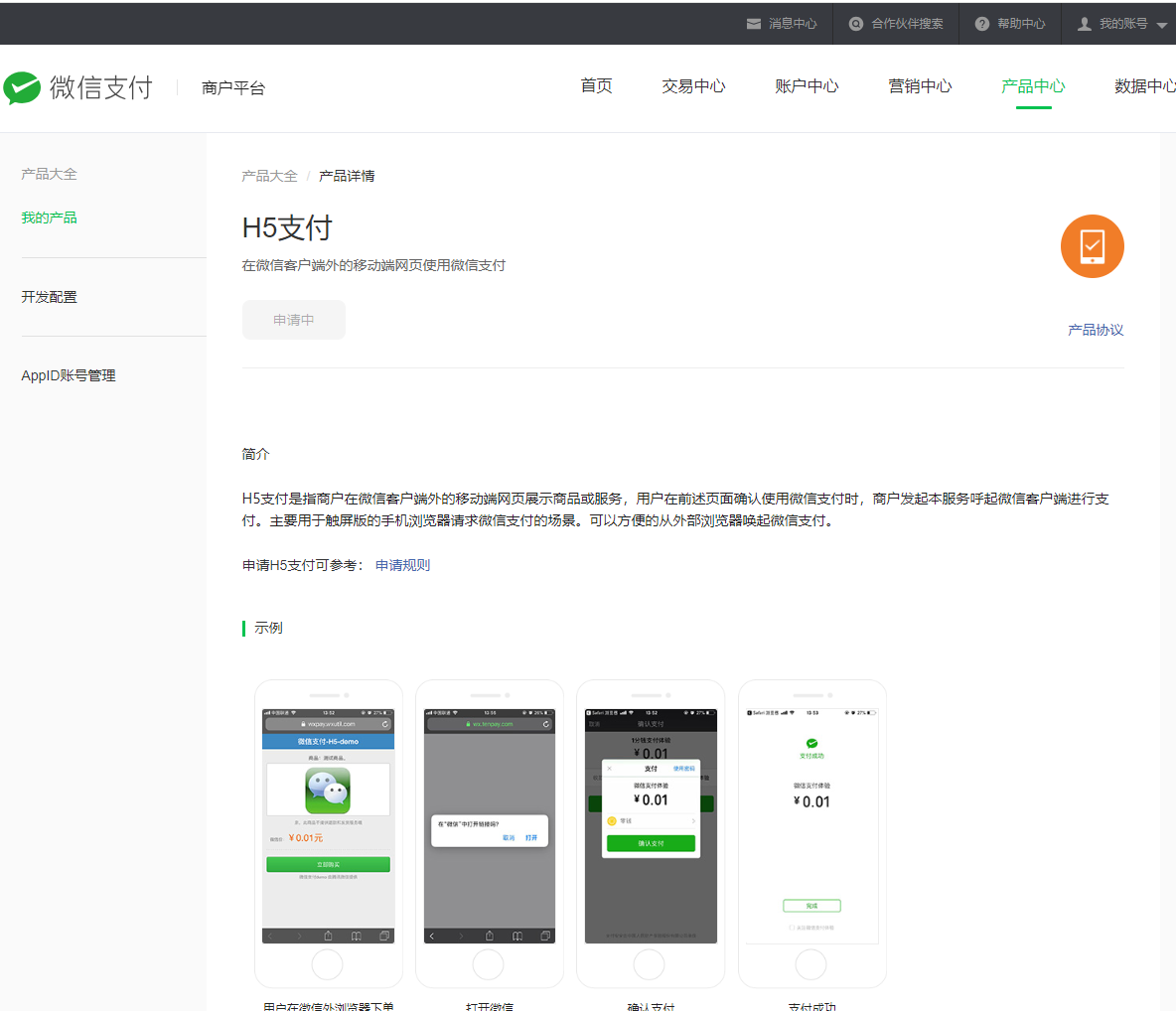This screenshot has width=1176, height=1011.
Task: Go to 首页 tab
Action: pos(596,86)
